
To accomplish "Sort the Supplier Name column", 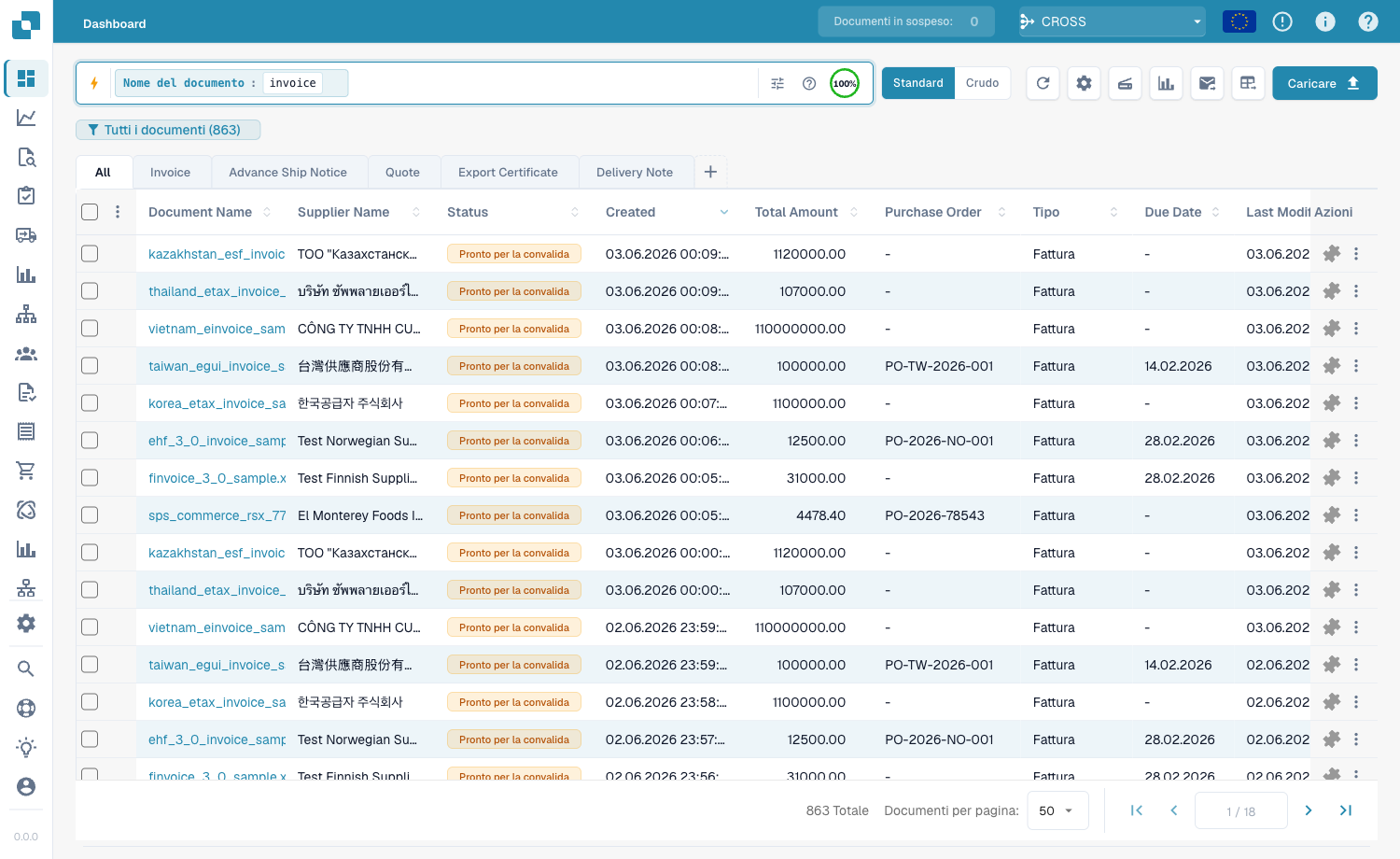I will coord(416,213).
